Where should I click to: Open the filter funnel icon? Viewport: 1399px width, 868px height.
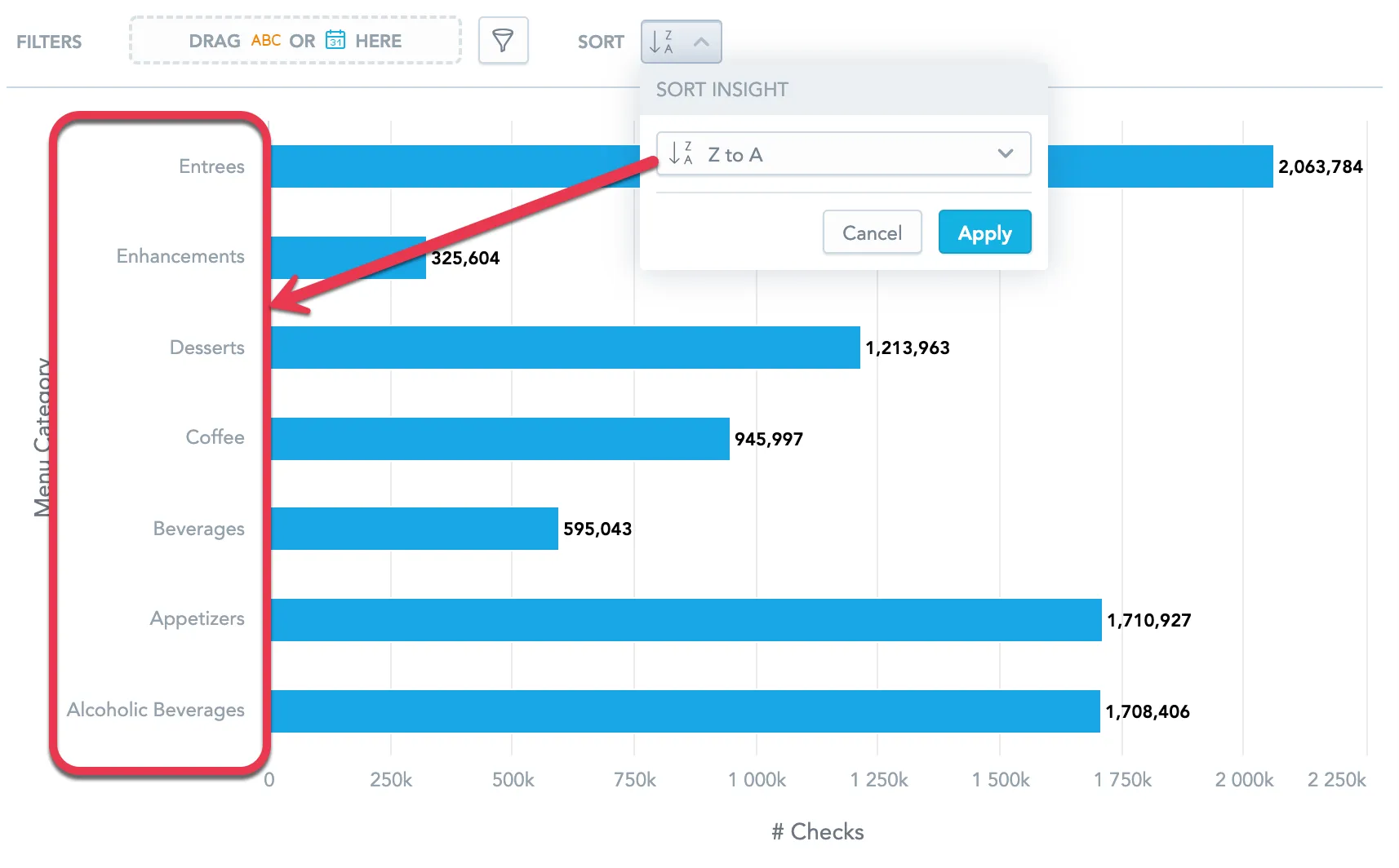click(504, 40)
